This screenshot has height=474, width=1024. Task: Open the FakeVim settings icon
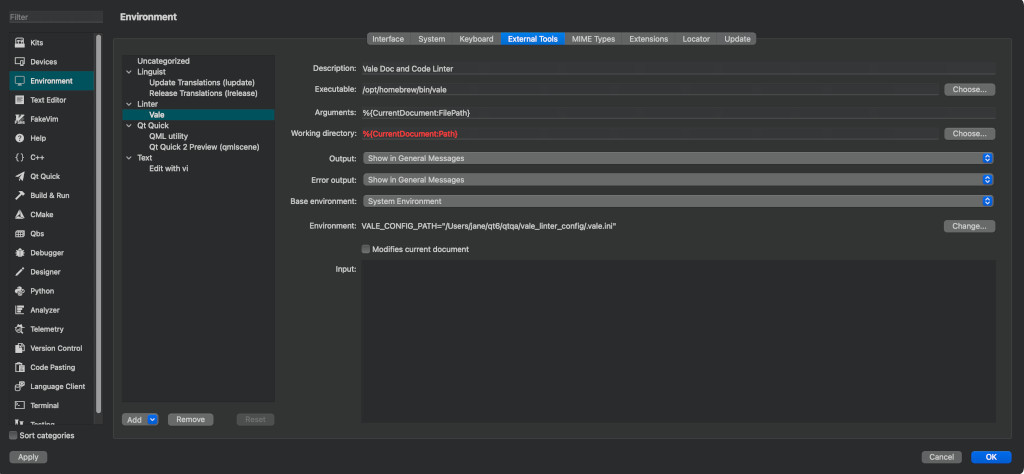tap(19, 119)
